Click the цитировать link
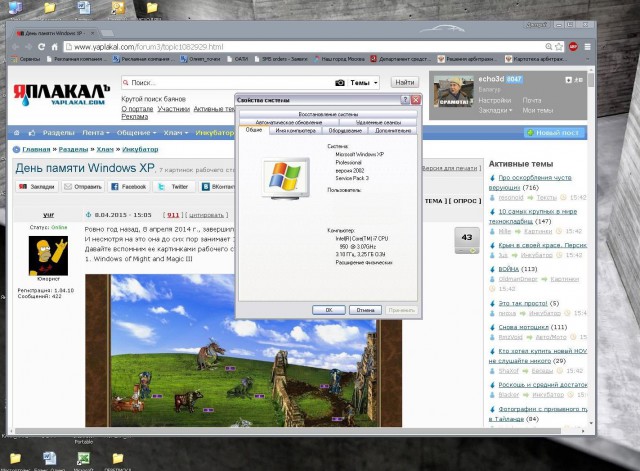 206,215
